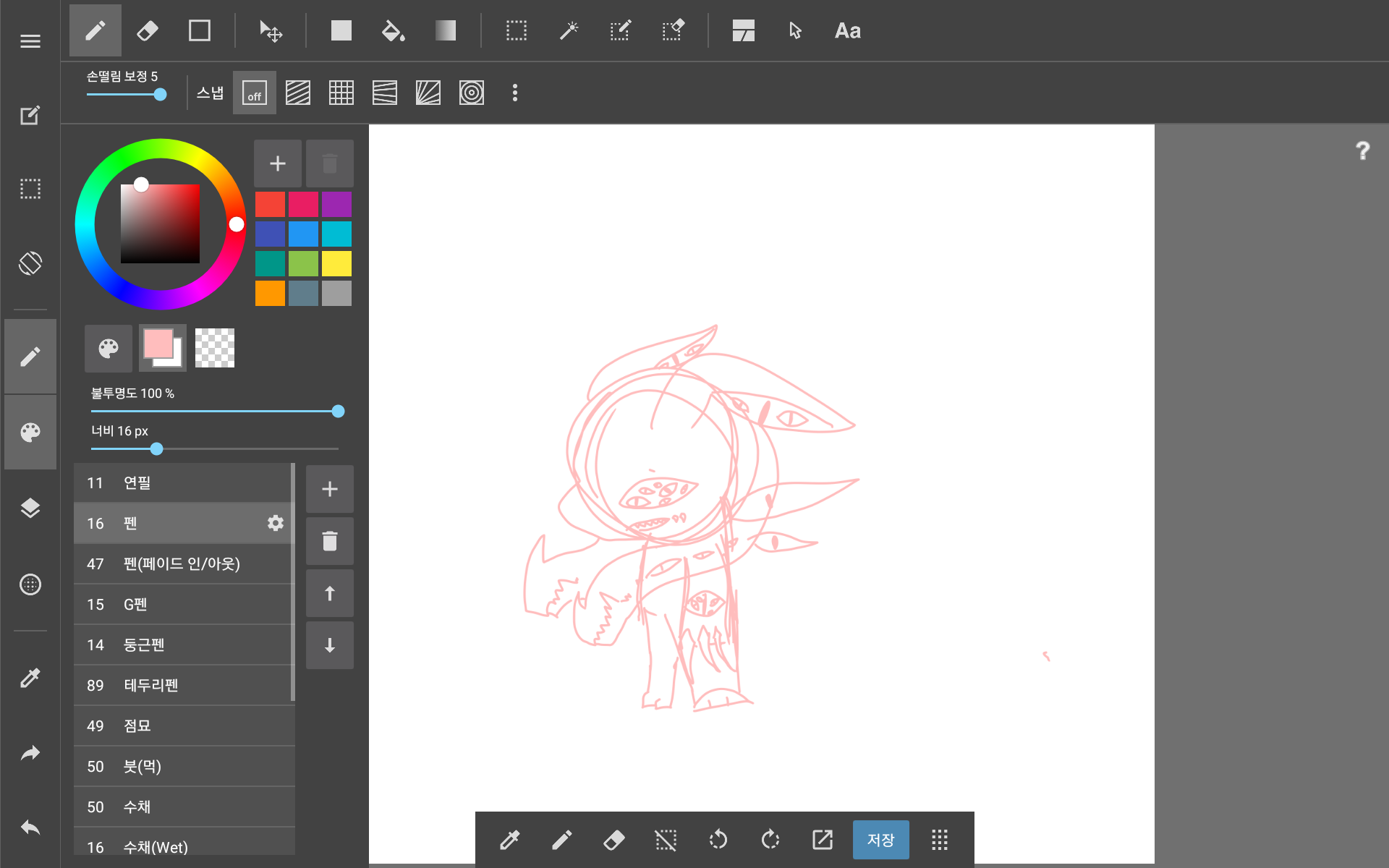Click the rotate clockwise icon in bottom bar
The width and height of the screenshot is (1389, 868).
tap(770, 840)
